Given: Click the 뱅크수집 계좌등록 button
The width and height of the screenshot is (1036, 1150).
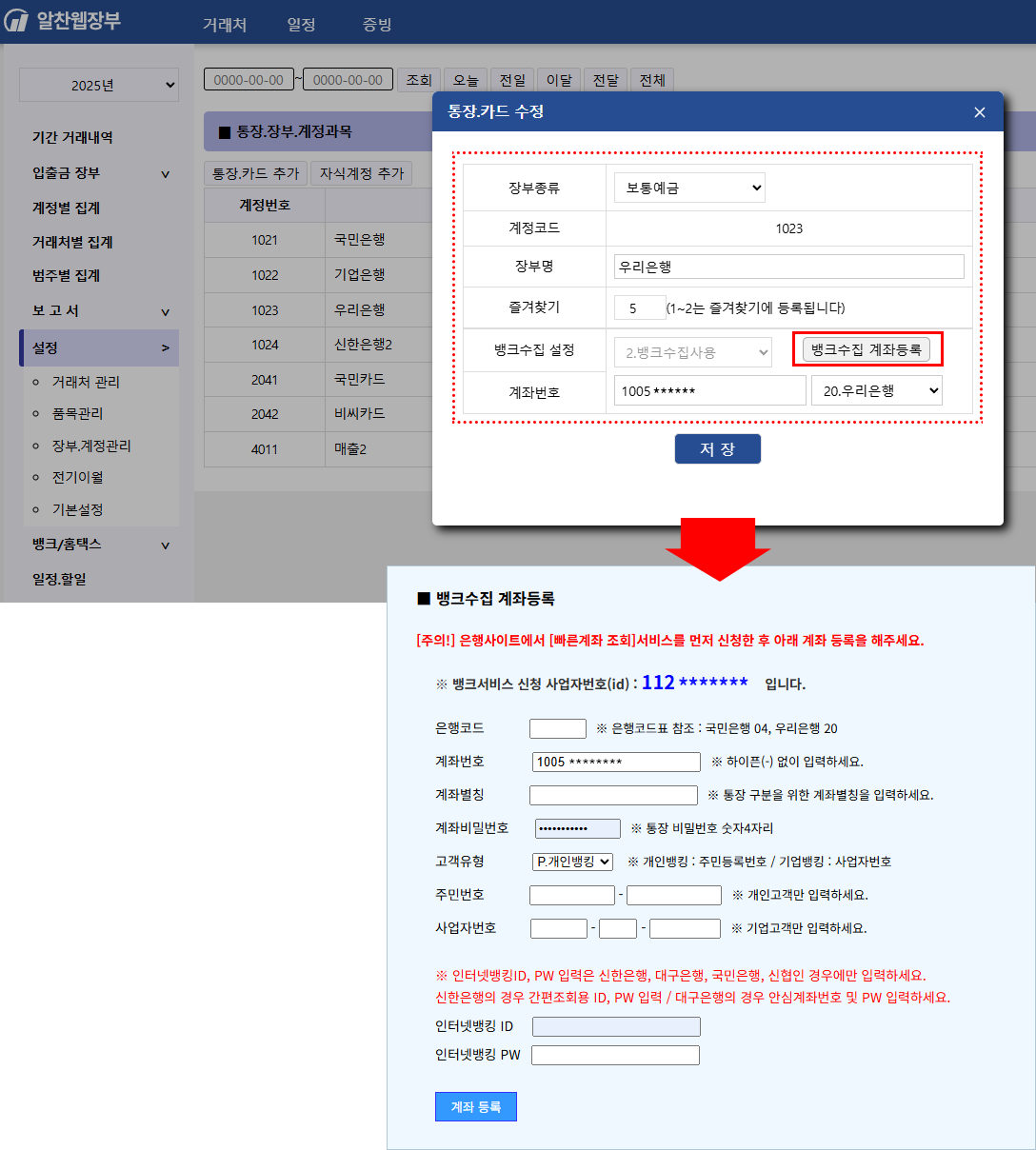Looking at the screenshot, I should click(867, 349).
